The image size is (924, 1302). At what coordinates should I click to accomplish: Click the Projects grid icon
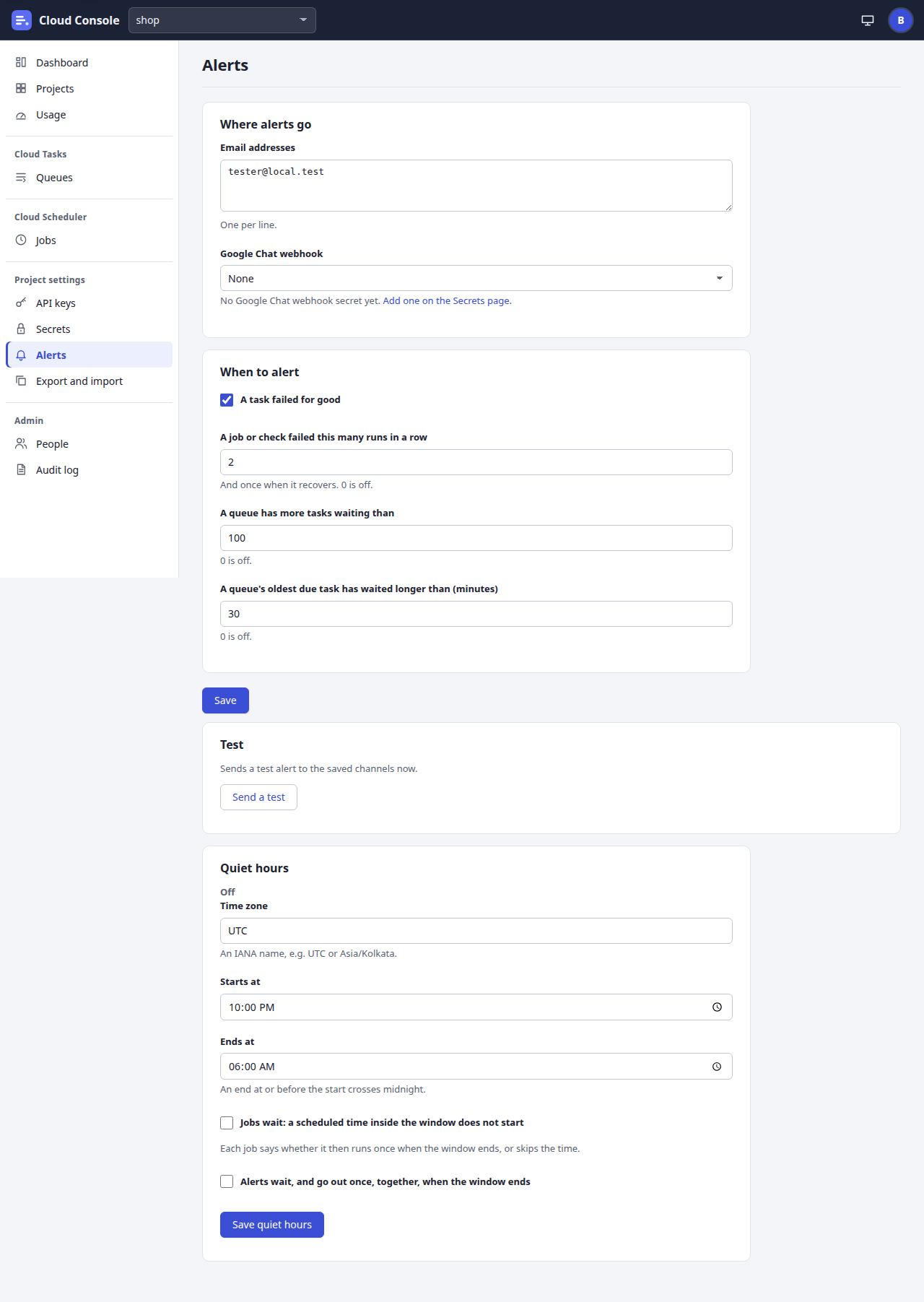pyautogui.click(x=21, y=89)
